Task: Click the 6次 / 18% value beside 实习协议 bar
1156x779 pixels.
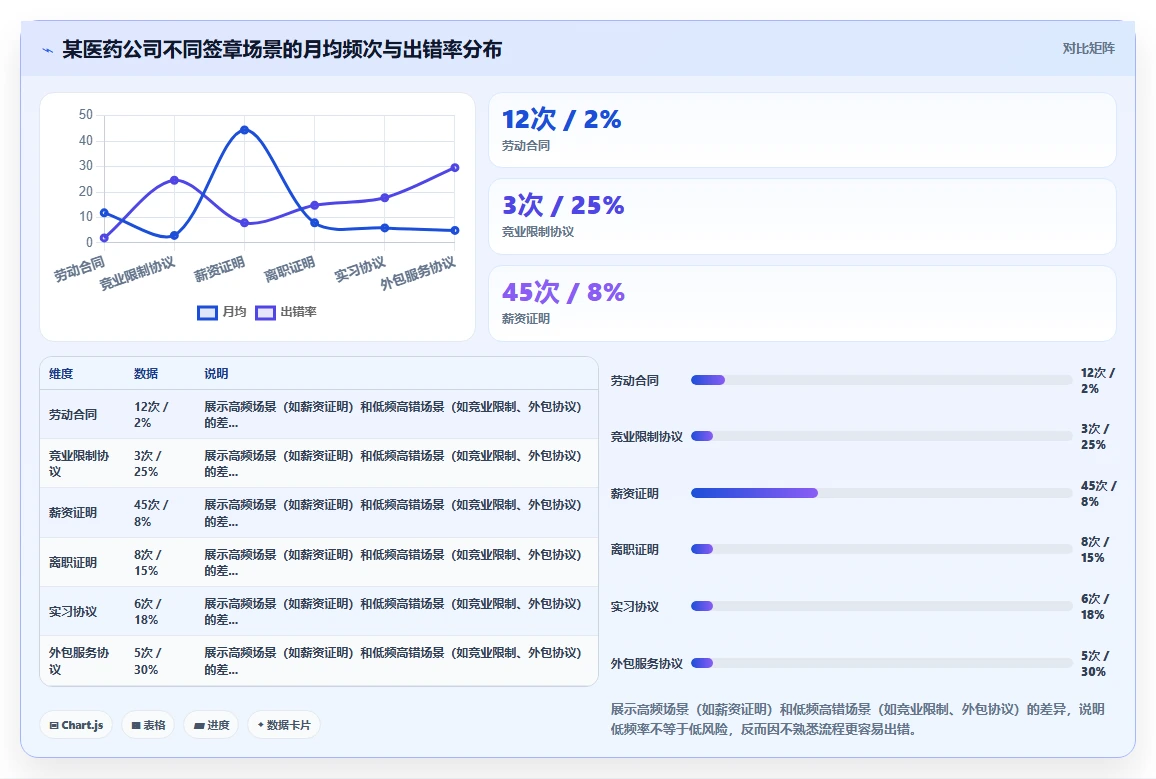Action: [1095, 607]
